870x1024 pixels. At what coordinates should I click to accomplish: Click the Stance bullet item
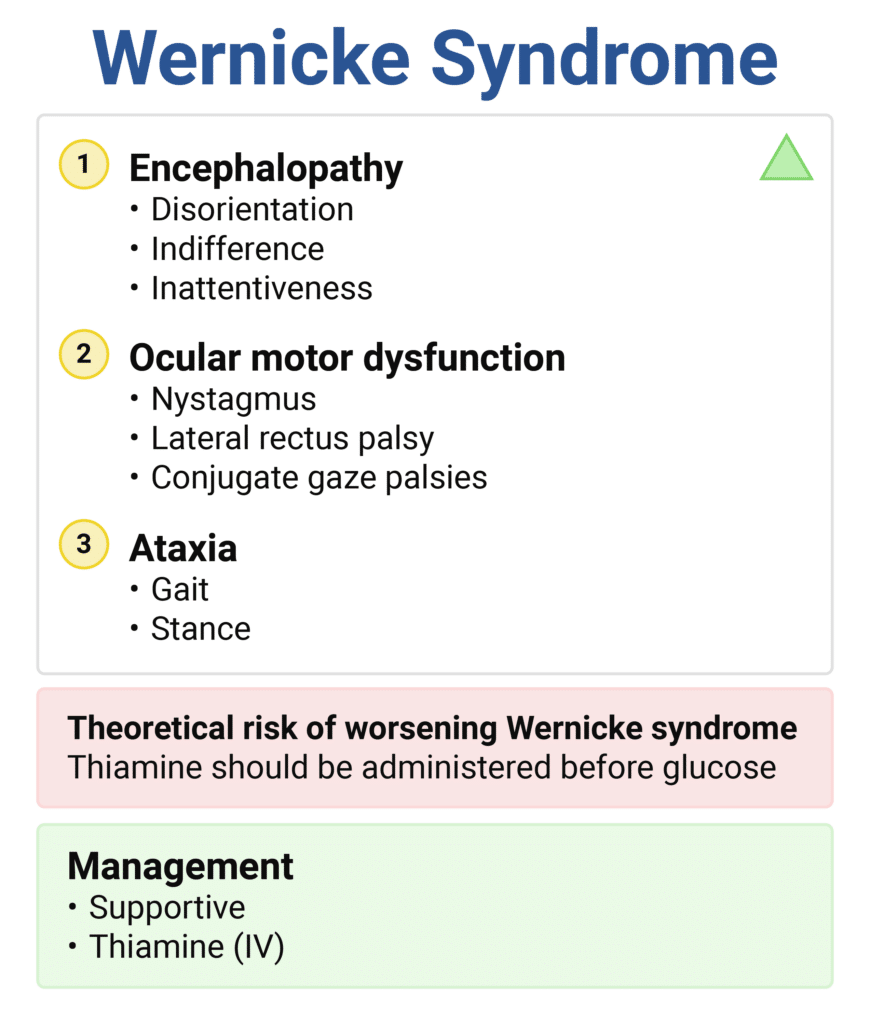pyautogui.click(x=200, y=628)
